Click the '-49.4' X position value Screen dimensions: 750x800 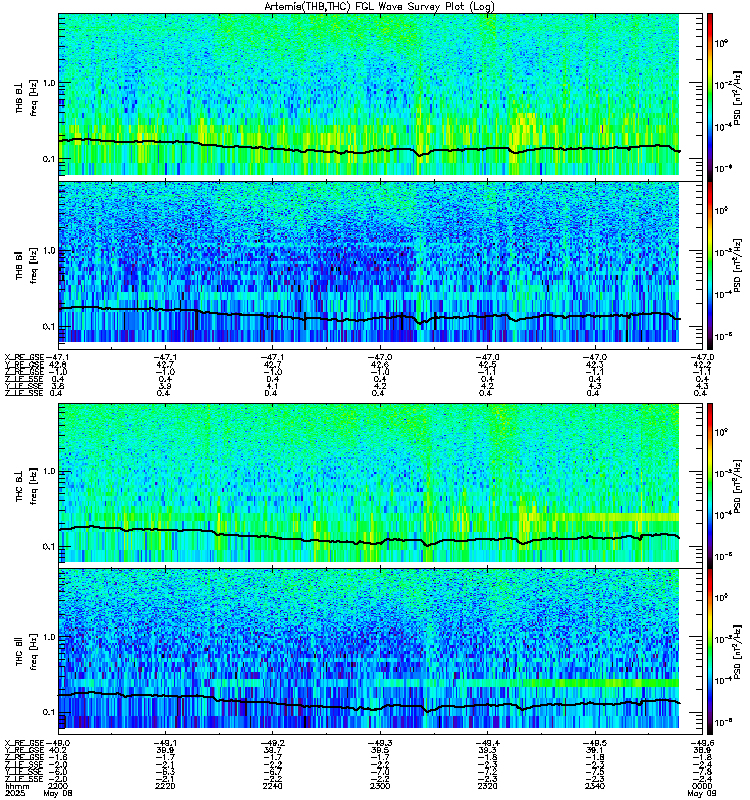pos(487,743)
